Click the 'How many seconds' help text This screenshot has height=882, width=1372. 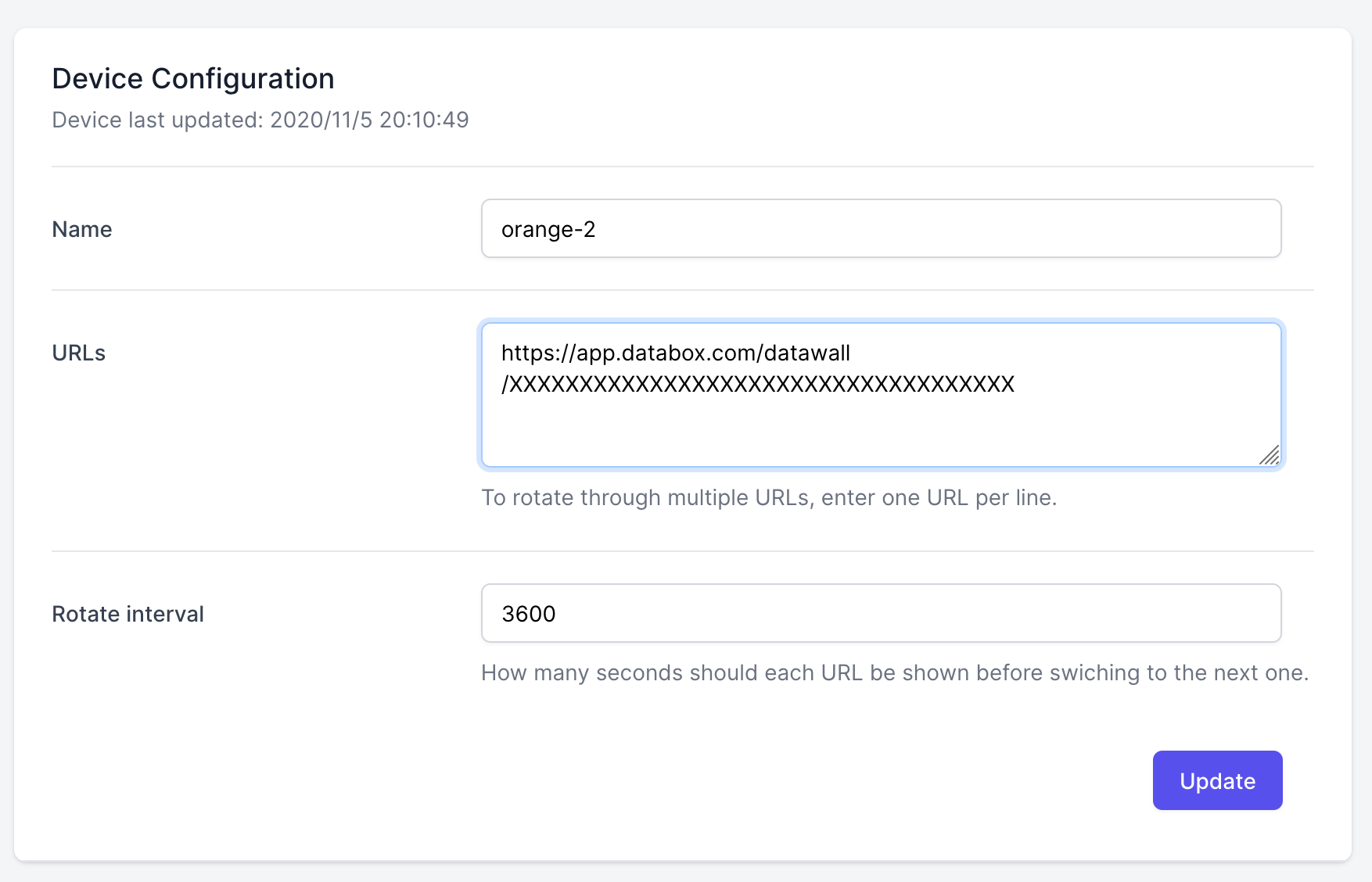point(894,672)
